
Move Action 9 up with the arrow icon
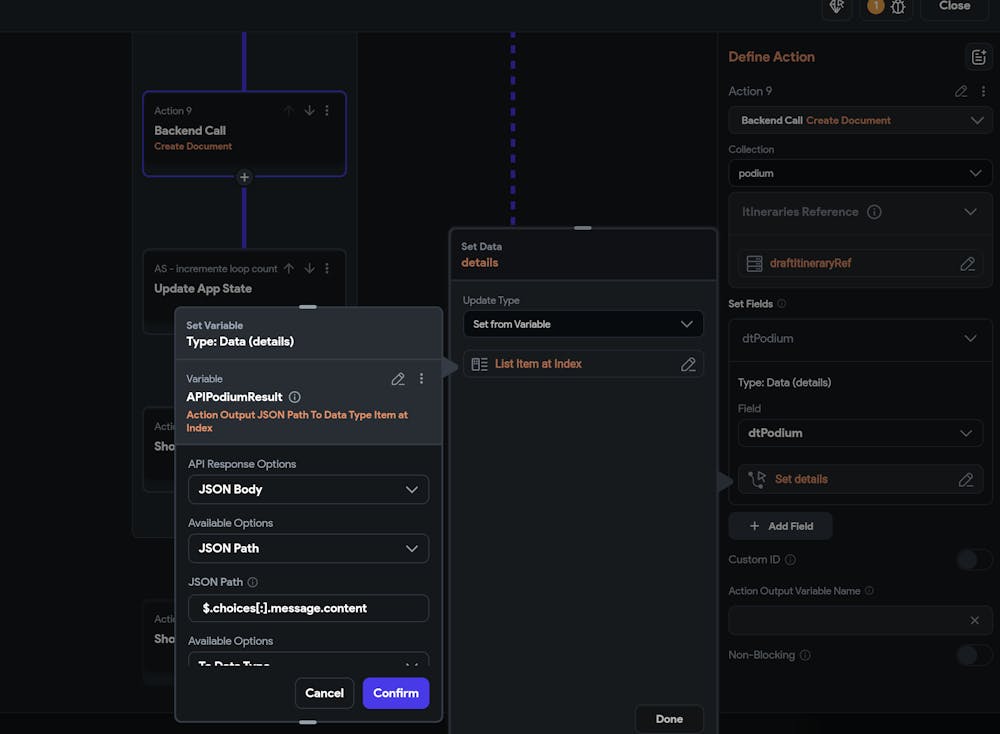tap(289, 110)
